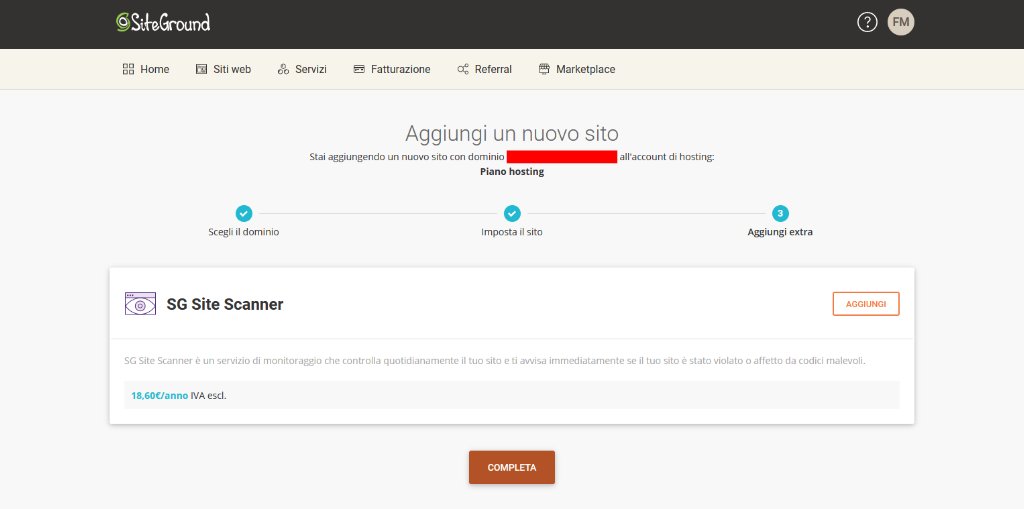Open the Fatturazione menu item
Screen dimensions: 1024x509
click(392, 69)
